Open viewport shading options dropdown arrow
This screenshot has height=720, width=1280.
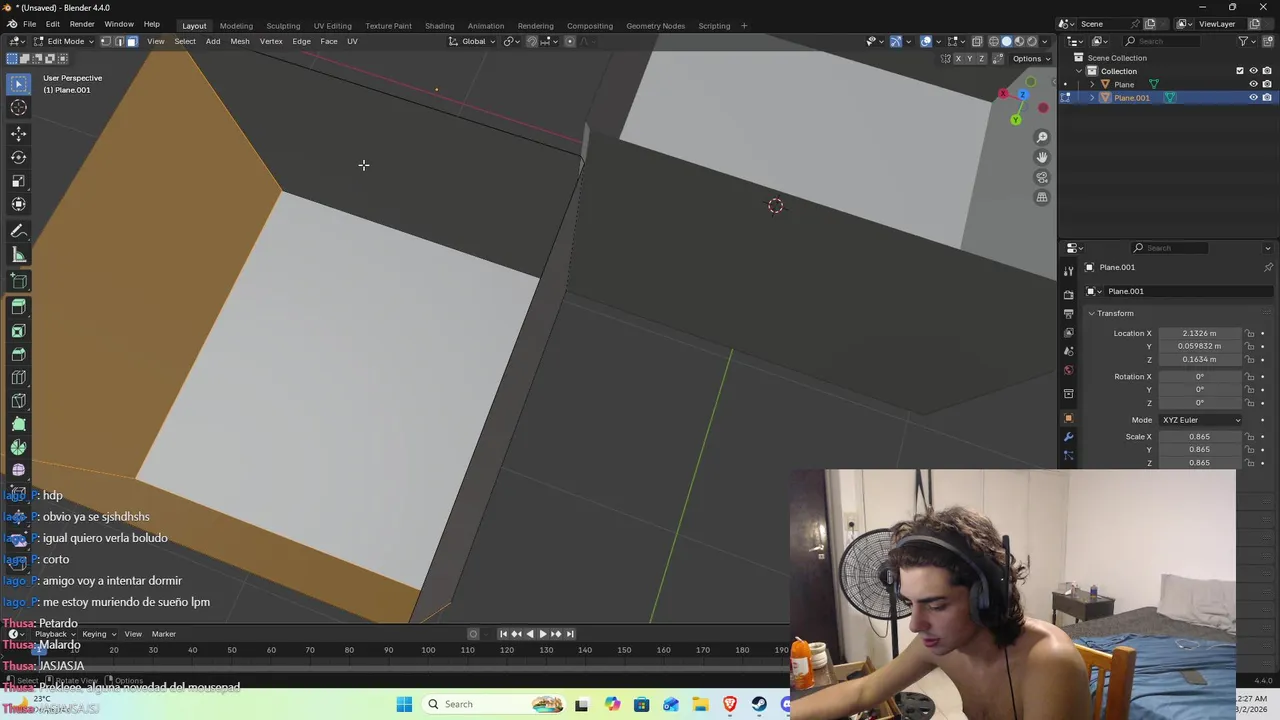[1045, 41]
